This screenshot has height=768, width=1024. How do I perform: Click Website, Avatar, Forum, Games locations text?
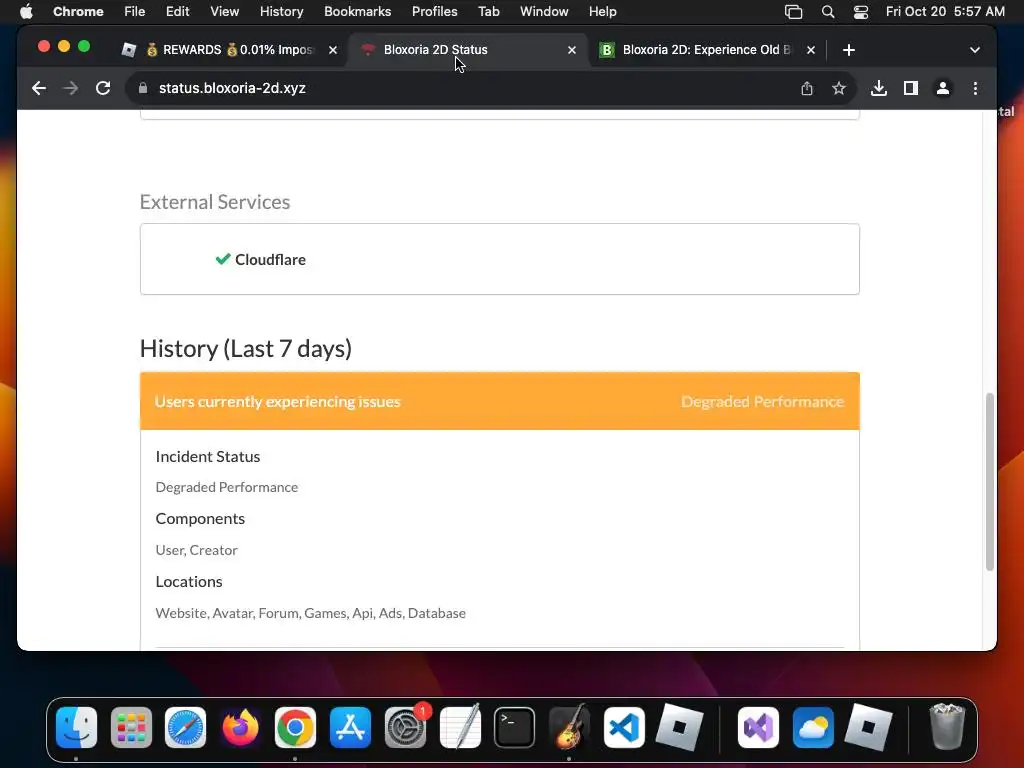pos(311,613)
